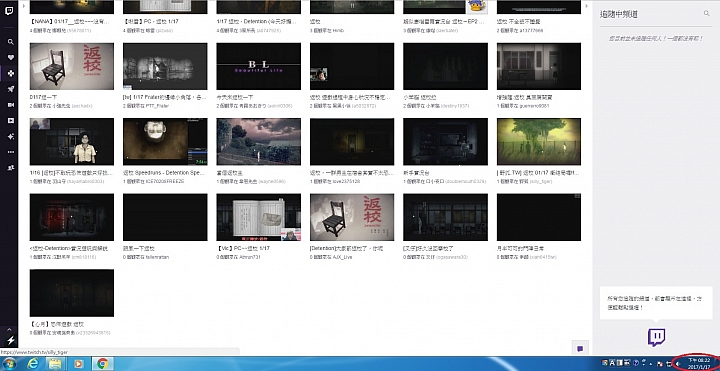The image size is (720, 371).
Task: Open the last-row thumbnail below the red-lit stream
Action: [x=72, y=293]
